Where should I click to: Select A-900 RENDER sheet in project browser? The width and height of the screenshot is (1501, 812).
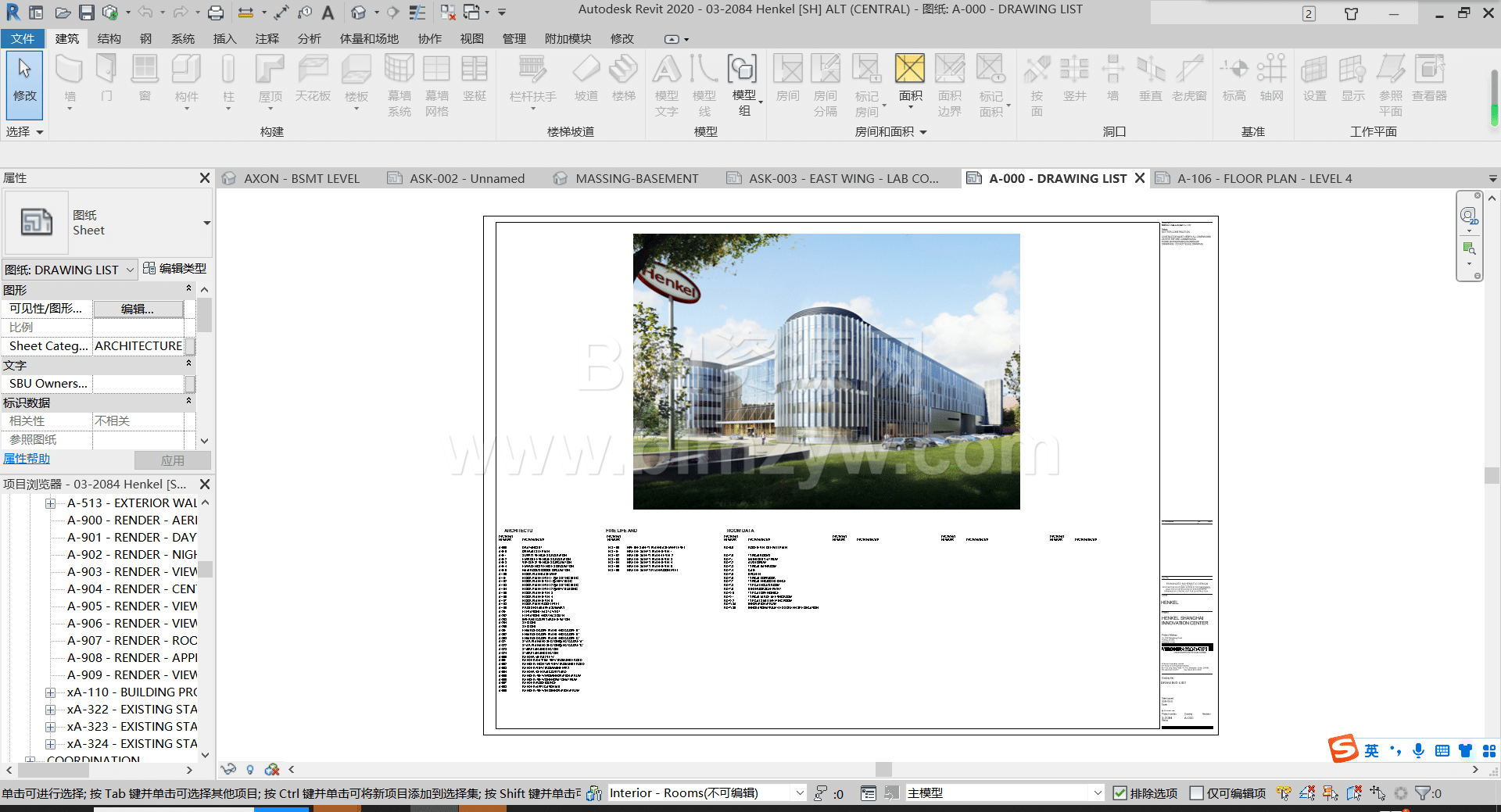[132, 520]
